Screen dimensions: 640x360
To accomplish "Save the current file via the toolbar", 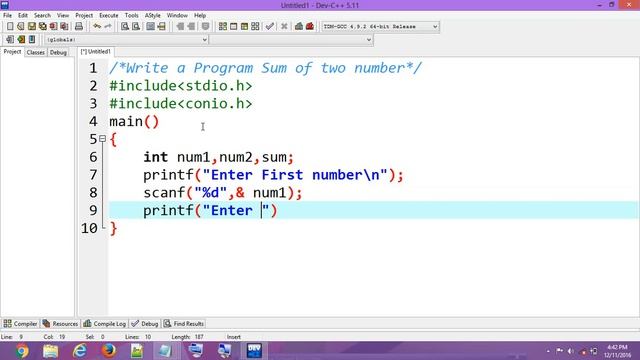I will (x=31, y=27).
